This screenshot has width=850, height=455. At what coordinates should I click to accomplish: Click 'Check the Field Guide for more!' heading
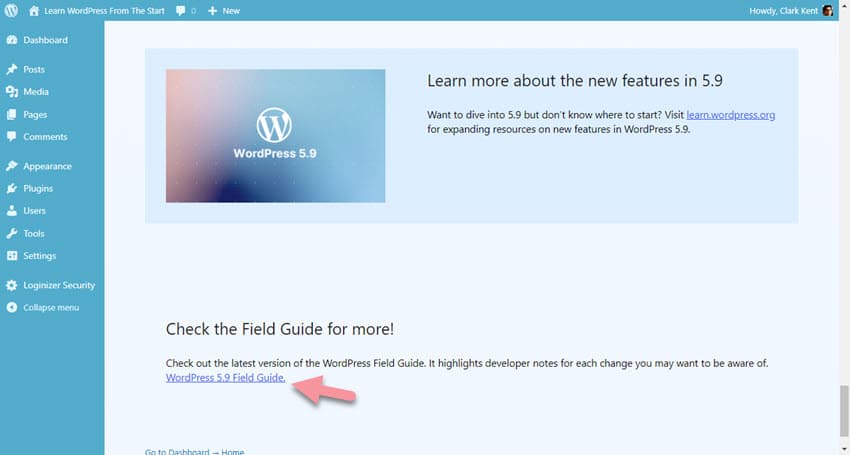point(280,329)
